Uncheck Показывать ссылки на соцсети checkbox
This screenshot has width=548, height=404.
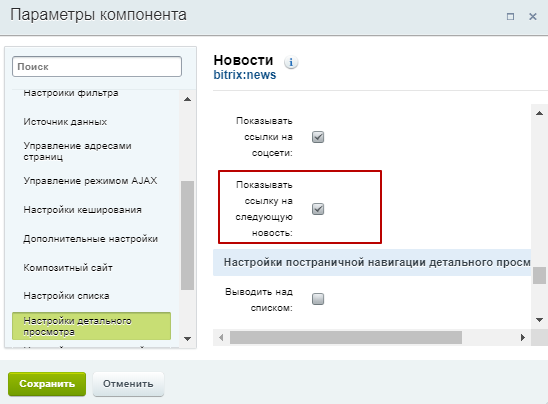318,137
